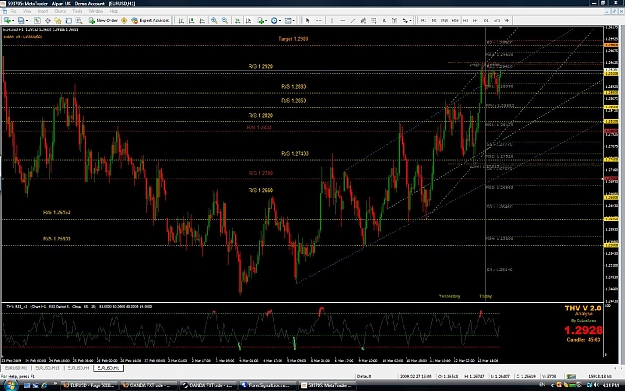The height and width of the screenshot is (391, 625).
Task: Zoom in on the chart
Action: [x=214, y=20]
